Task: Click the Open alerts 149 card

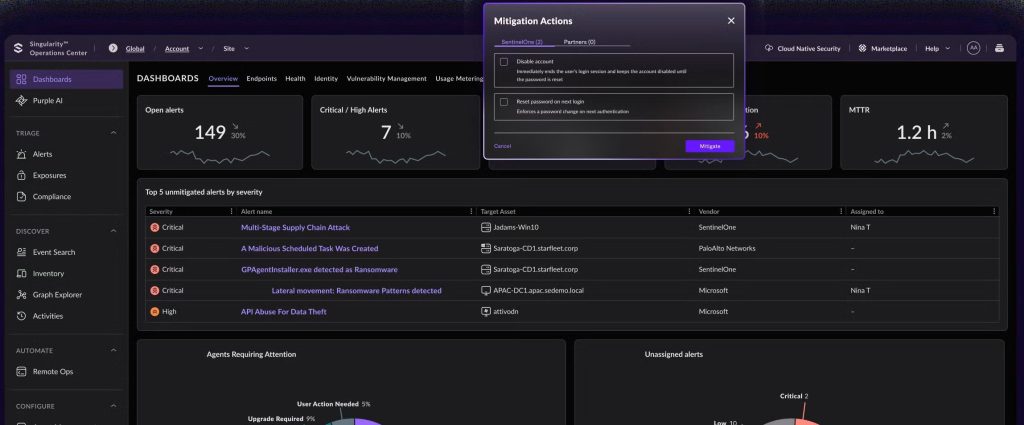Action: tap(220, 133)
